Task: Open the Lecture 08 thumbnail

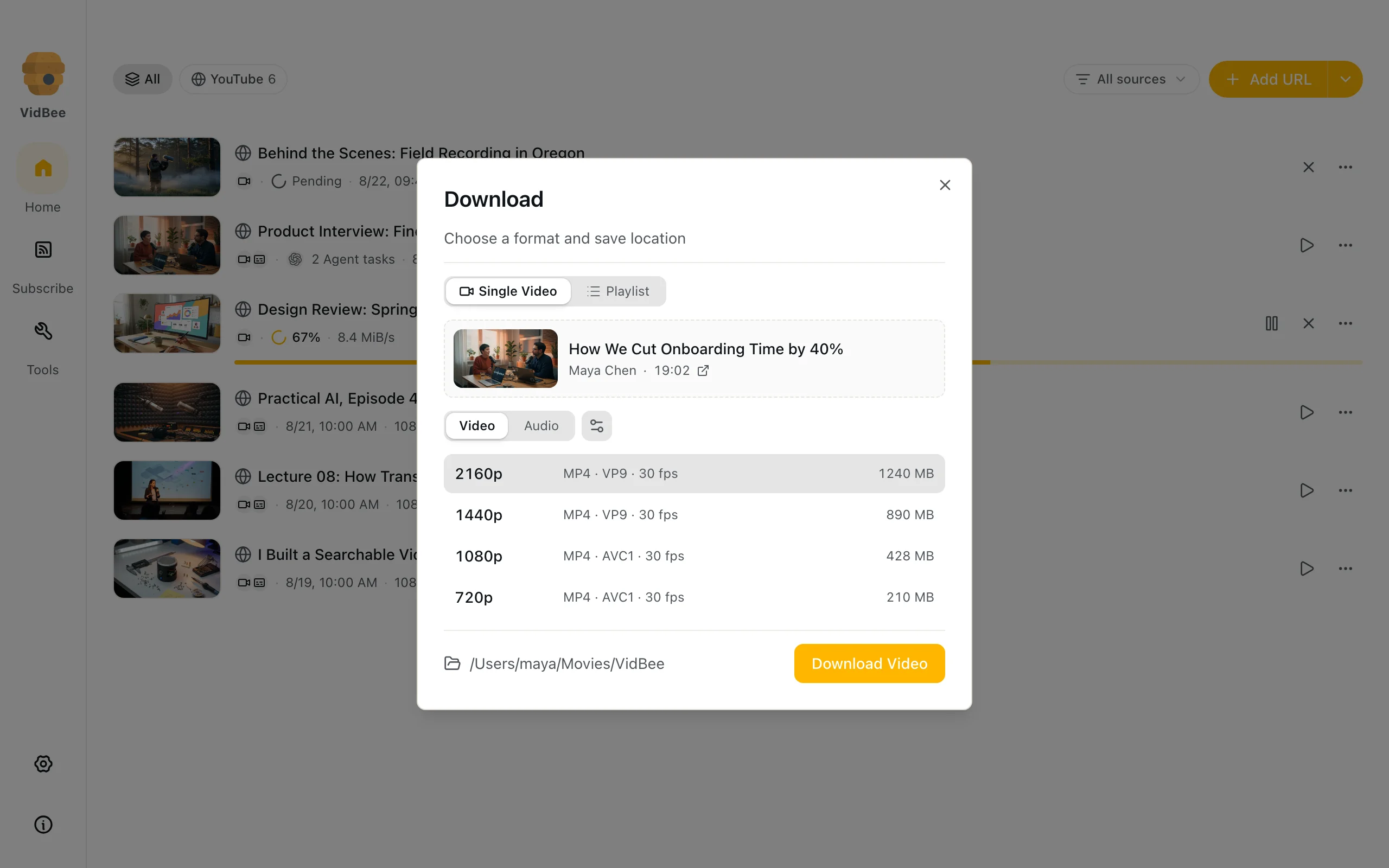Action: pos(167,490)
